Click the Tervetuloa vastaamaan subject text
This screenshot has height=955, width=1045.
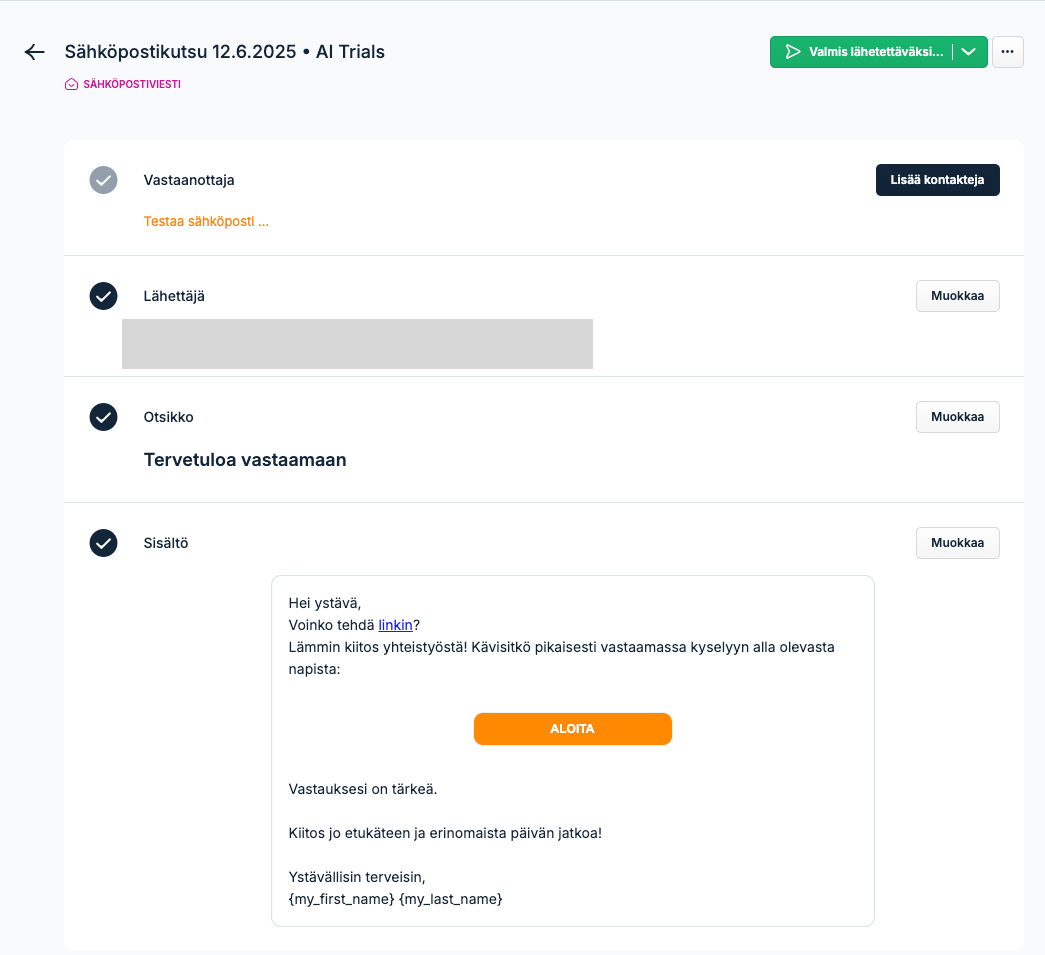point(245,460)
